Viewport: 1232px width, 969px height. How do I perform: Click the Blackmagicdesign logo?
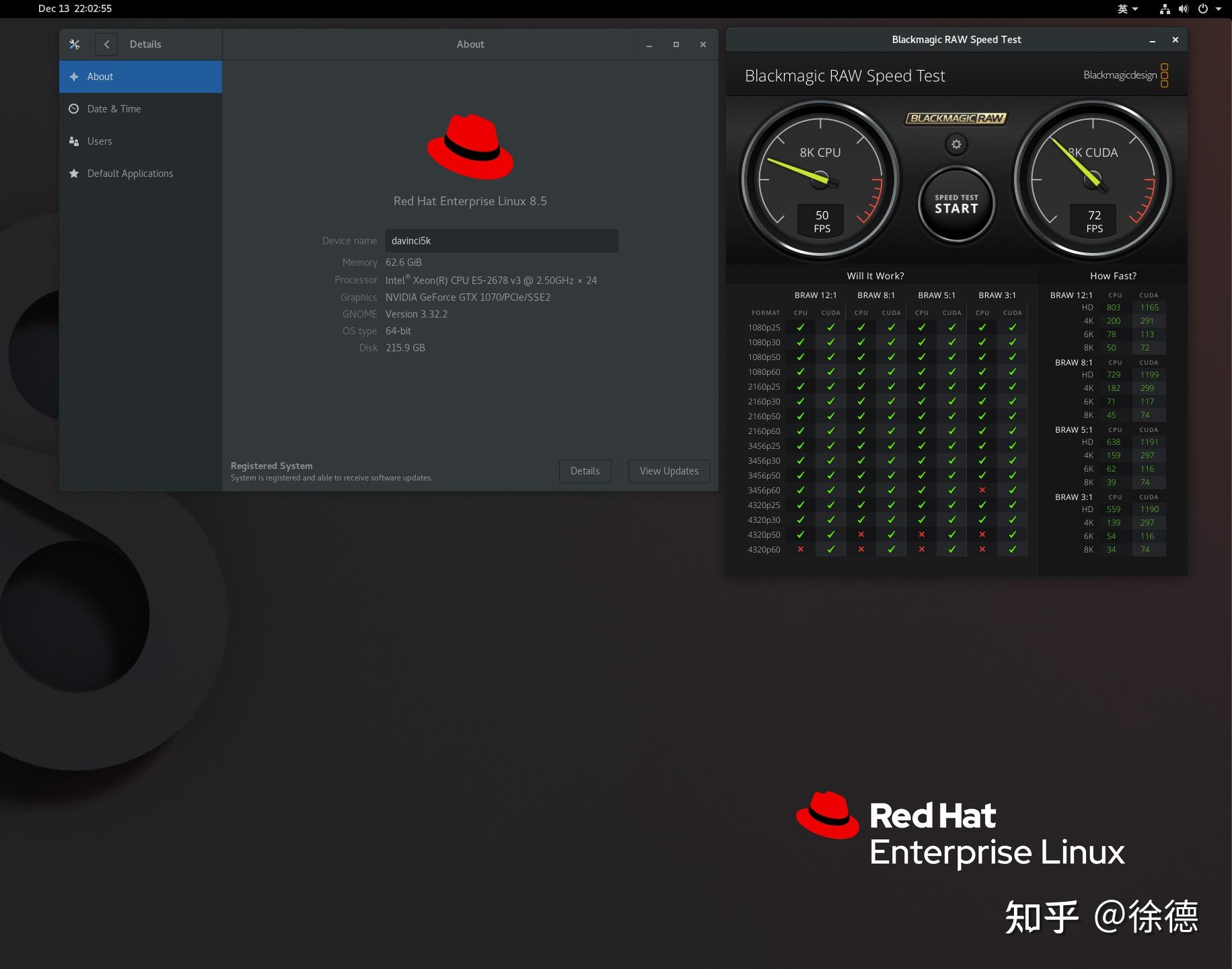tap(1126, 75)
